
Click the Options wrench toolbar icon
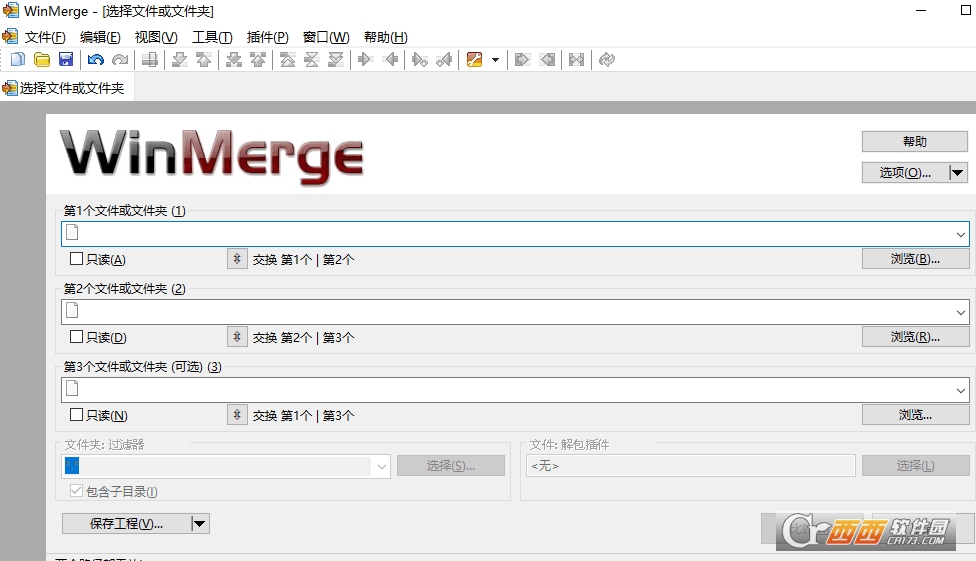click(x=474, y=60)
